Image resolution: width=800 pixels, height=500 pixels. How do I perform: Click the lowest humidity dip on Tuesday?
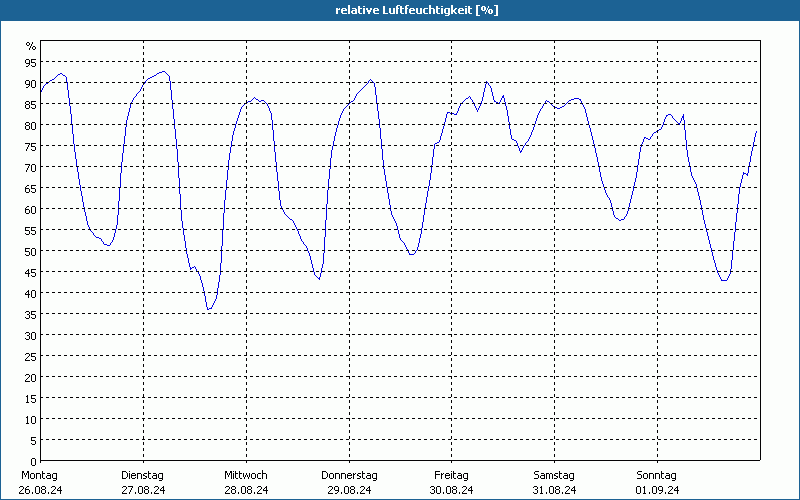(x=208, y=309)
